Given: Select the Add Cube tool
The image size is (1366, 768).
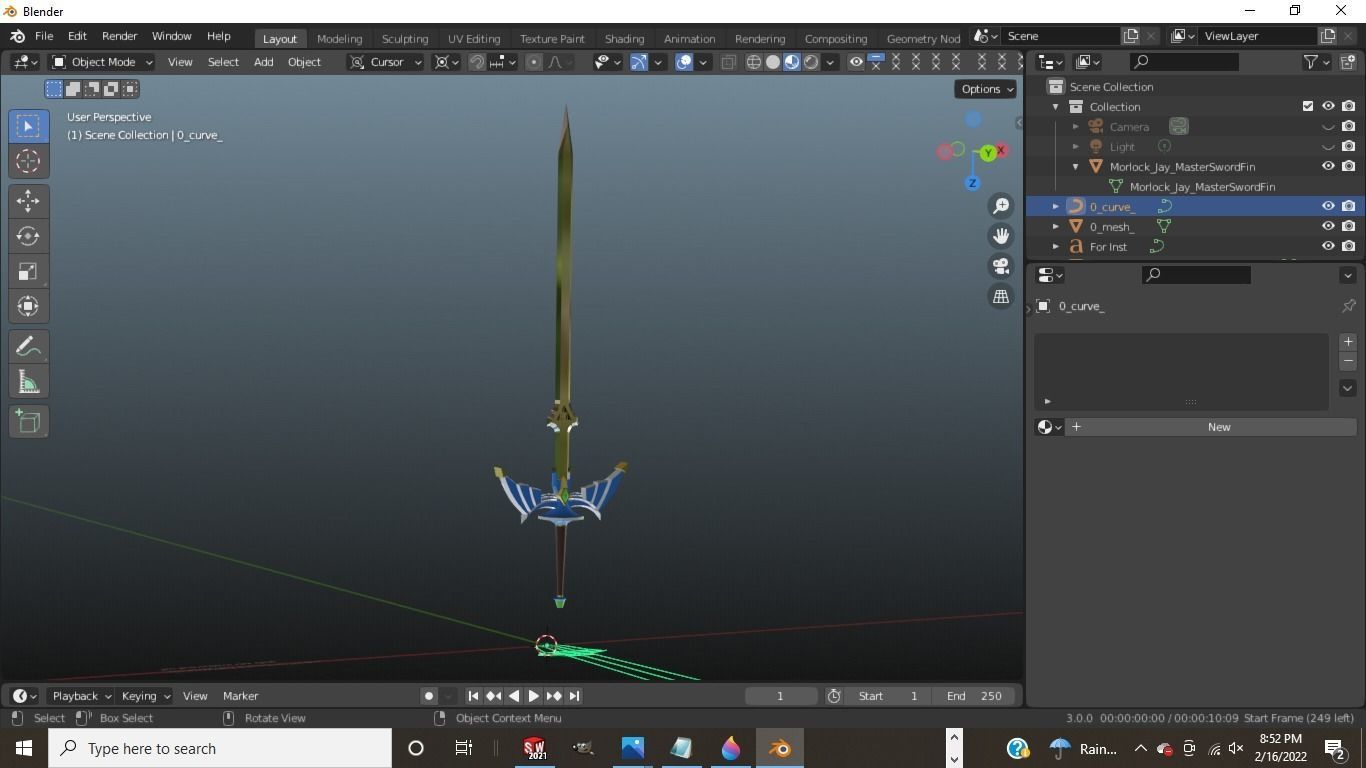Looking at the screenshot, I should (28, 422).
